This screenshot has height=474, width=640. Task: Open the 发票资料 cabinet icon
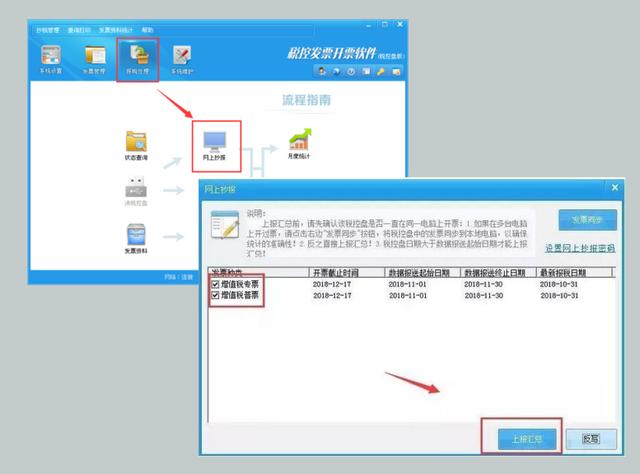[136, 238]
